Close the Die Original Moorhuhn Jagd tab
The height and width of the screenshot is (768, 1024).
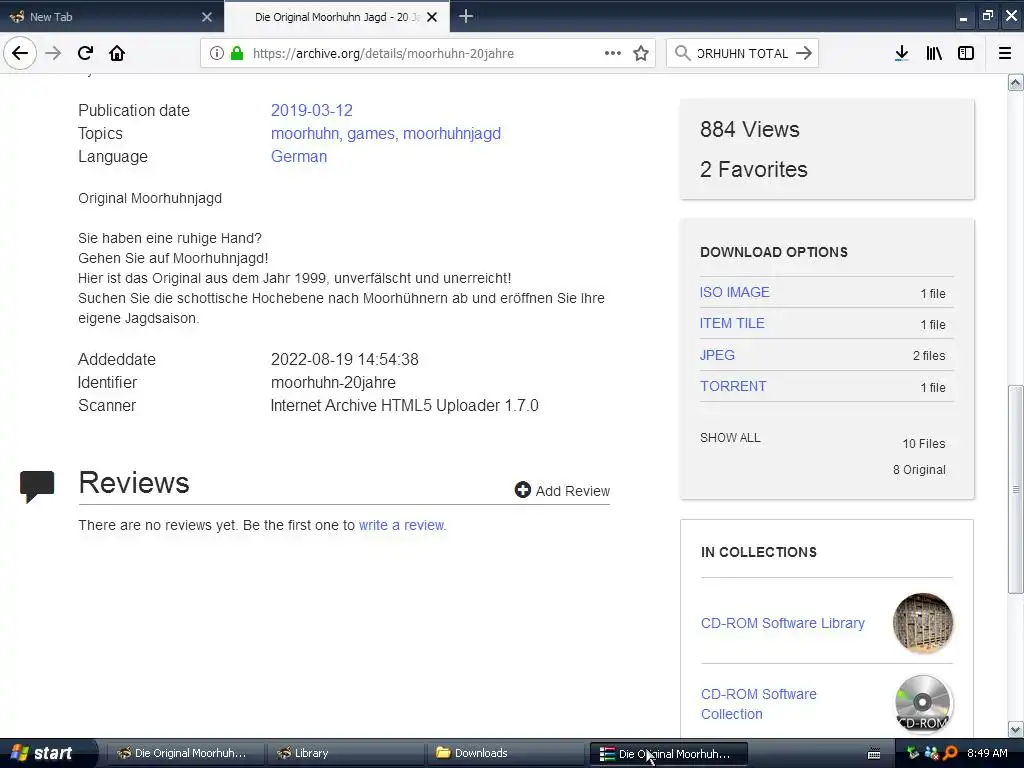click(x=432, y=17)
